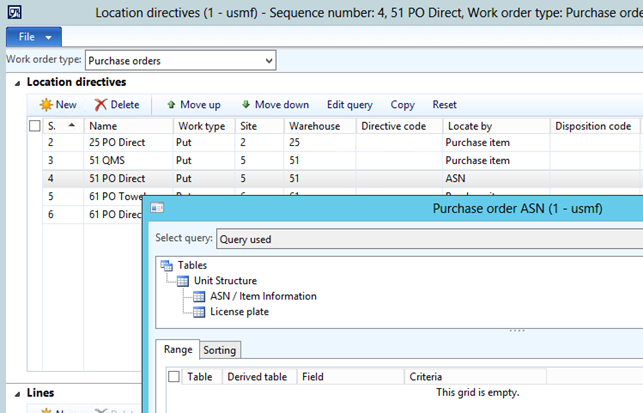Open the Work order type dropdown

click(266, 62)
